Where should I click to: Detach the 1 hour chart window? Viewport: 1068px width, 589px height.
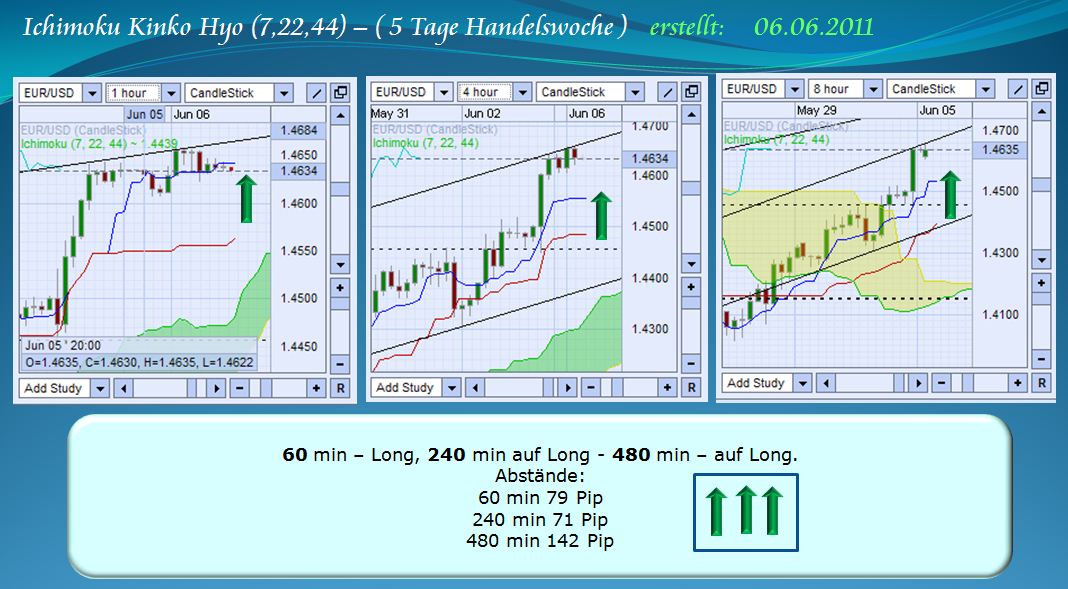pos(340,93)
